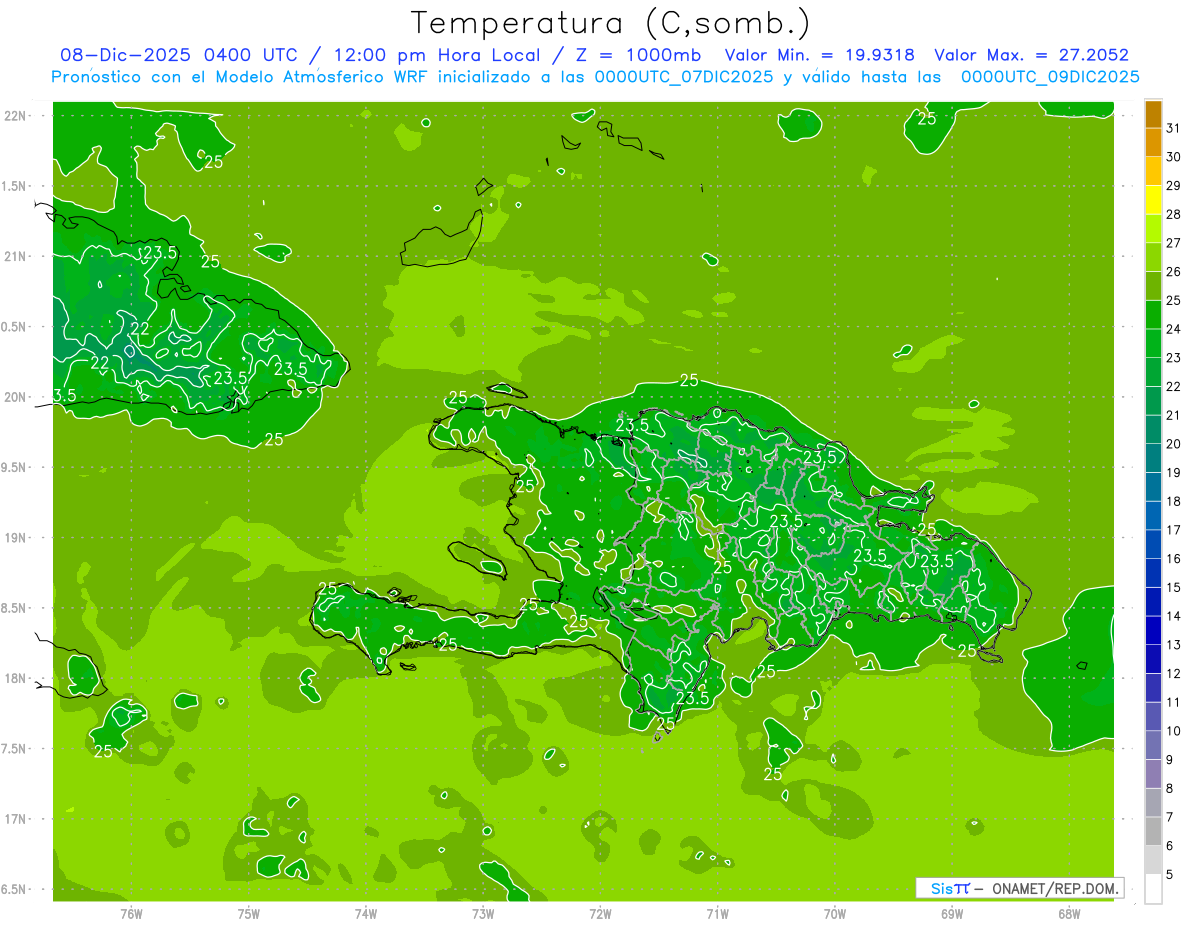Image resolution: width=1200 pixels, height=927 pixels.
Task: Click the "73W" longitude axis label
Action: (483, 914)
